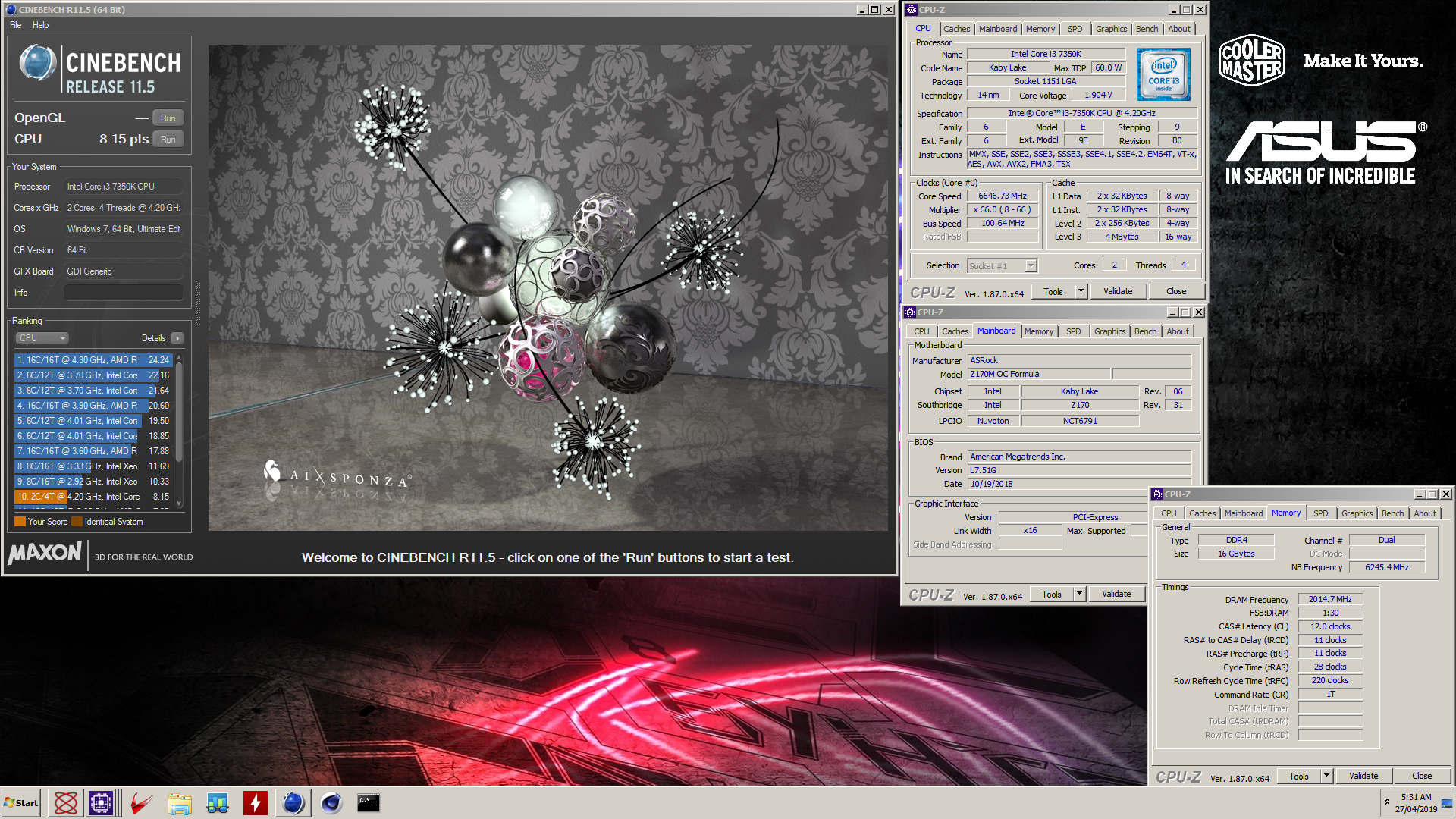The height and width of the screenshot is (819, 1456).
Task: Click Close button in Memory CPU-Z window
Action: click(1421, 777)
